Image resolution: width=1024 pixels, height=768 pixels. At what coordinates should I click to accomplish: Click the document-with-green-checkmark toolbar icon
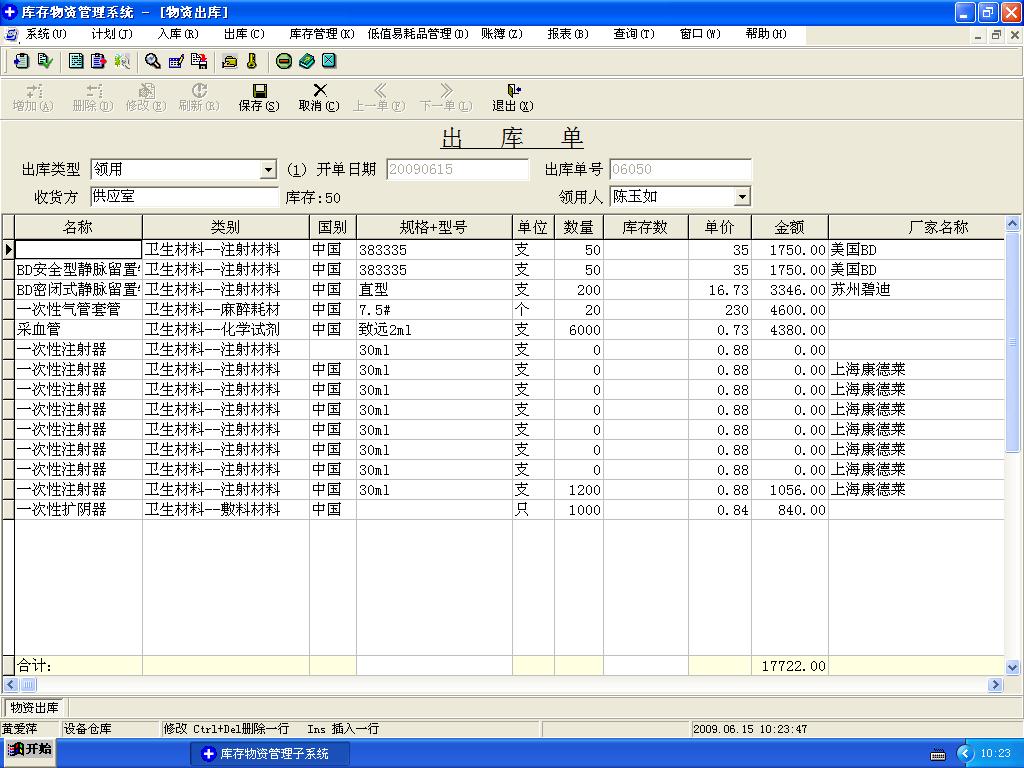tap(45, 61)
